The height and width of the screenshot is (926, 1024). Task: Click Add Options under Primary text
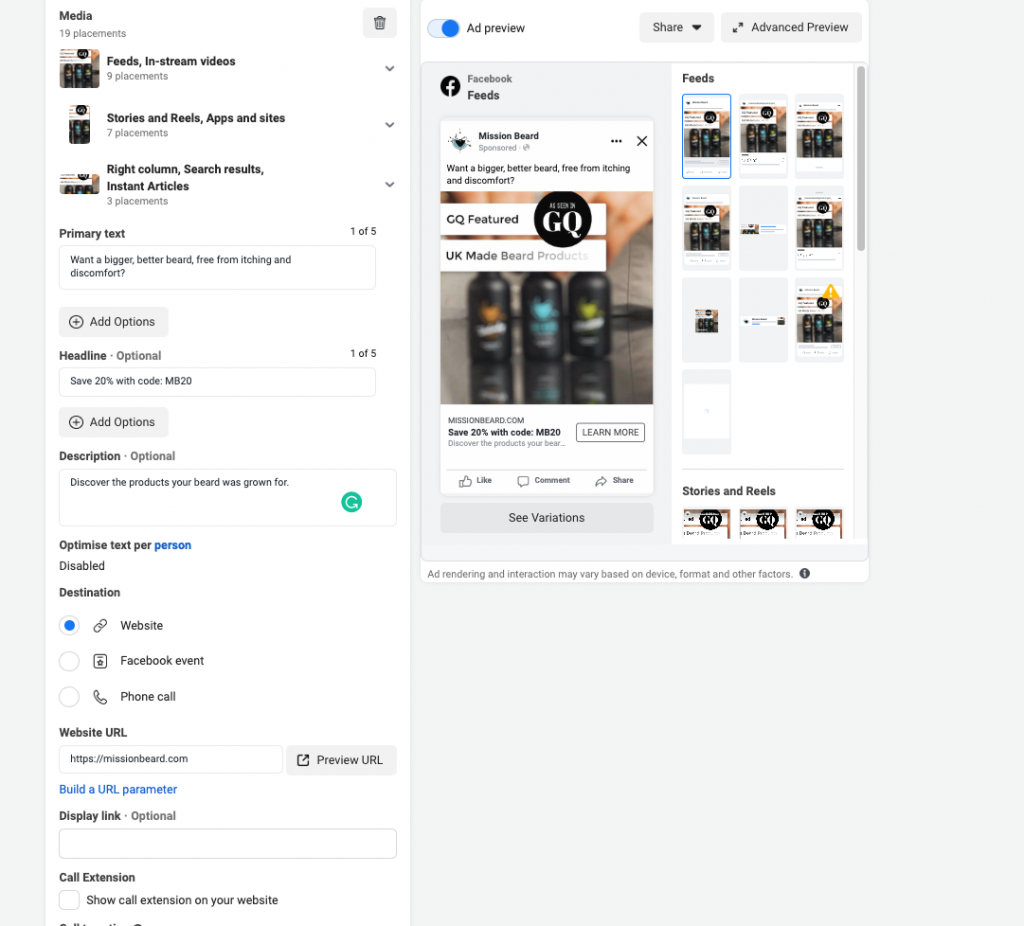(114, 322)
